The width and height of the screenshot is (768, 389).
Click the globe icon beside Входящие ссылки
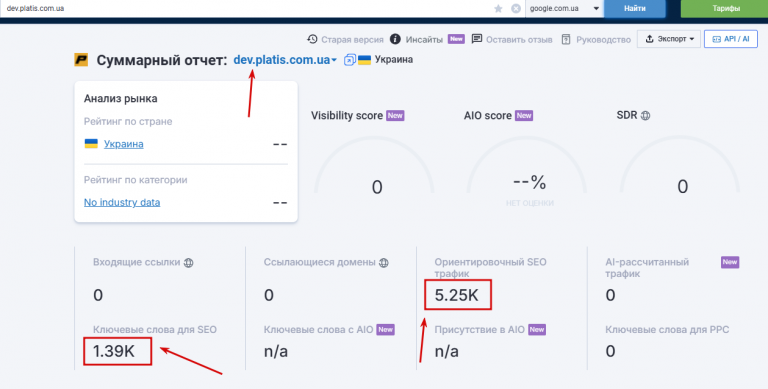click(188, 263)
